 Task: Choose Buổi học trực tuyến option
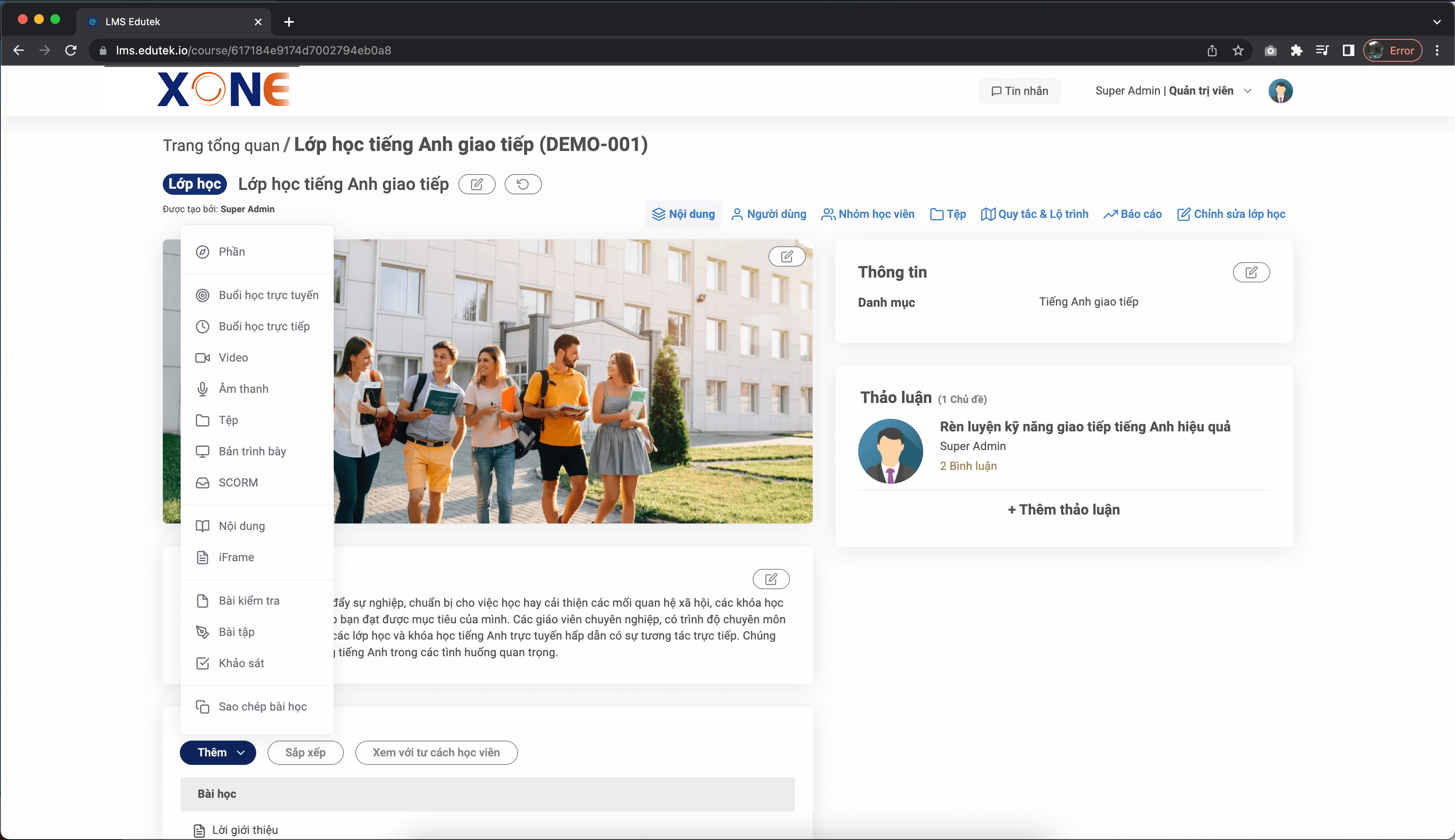pyautogui.click(x=257, y=295)
